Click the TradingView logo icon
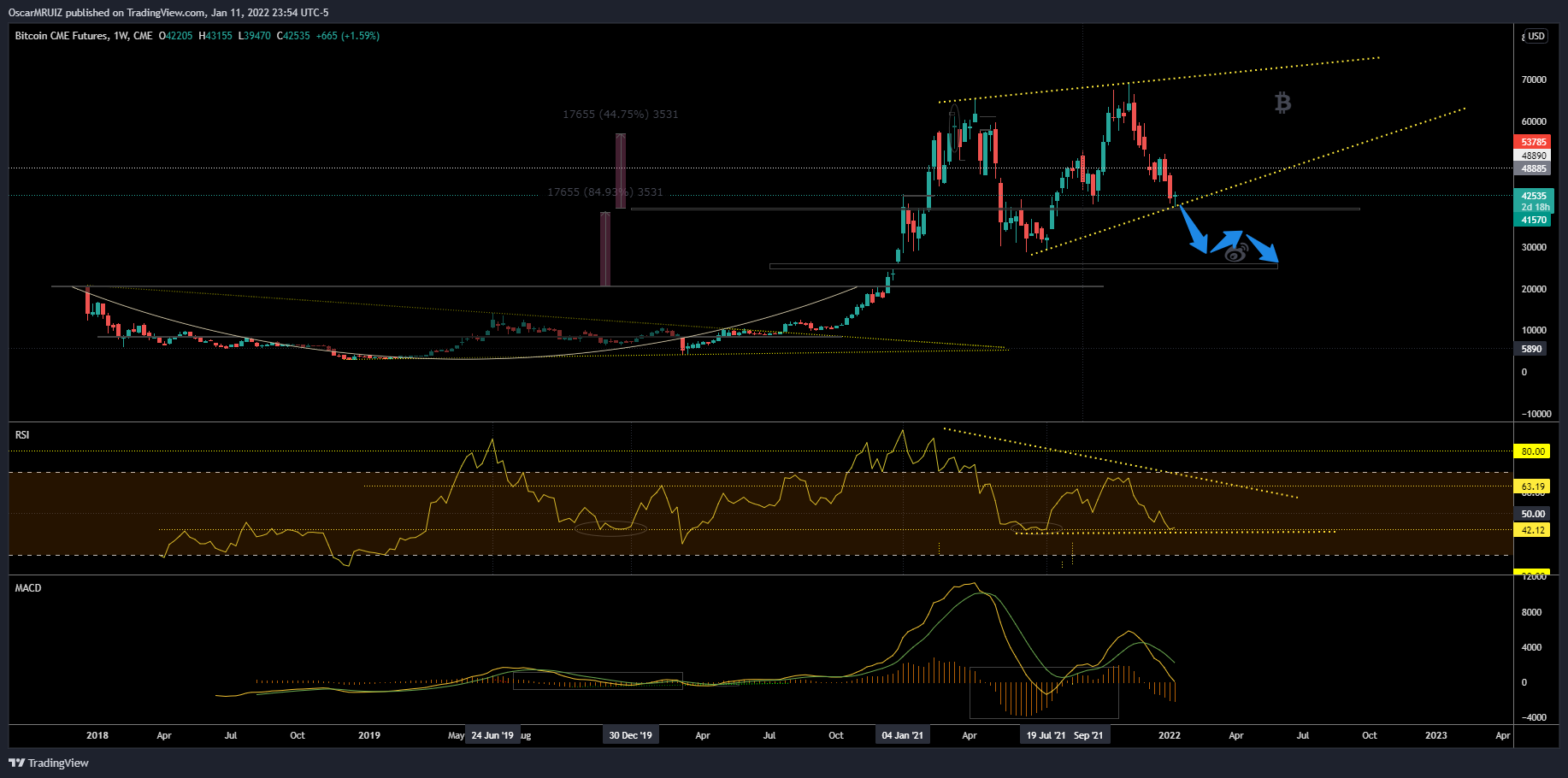Screen dimensions: 1568x778 coord(16,763)
